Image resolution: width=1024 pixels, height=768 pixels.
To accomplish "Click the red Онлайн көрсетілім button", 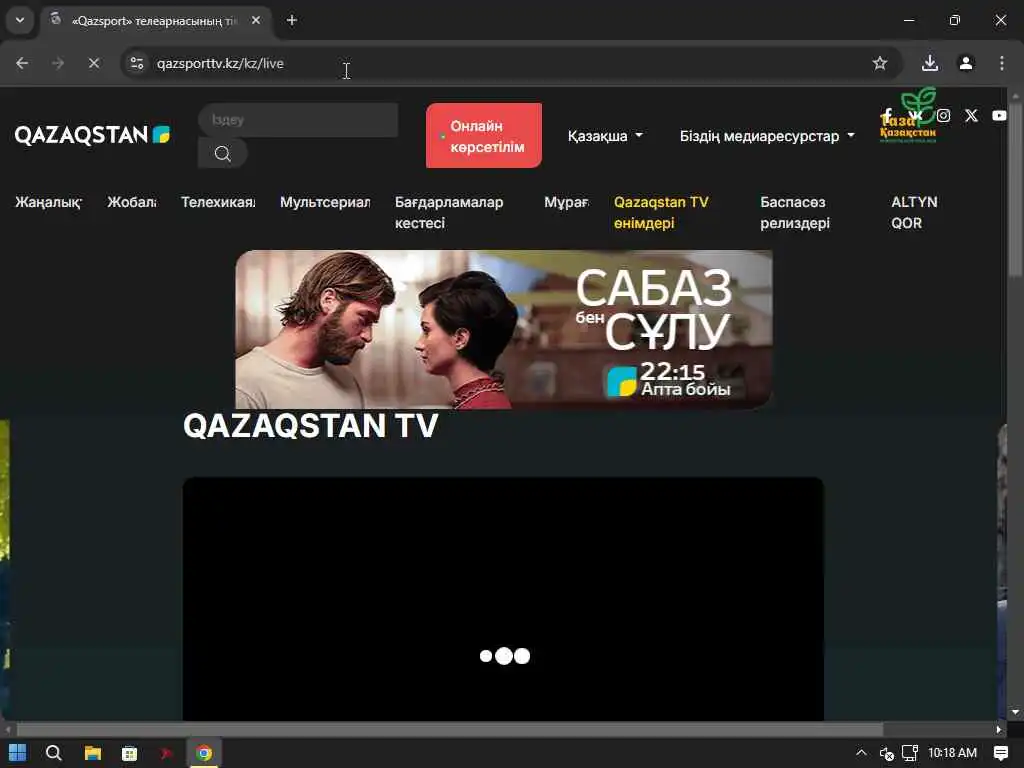I will (484, 135).
